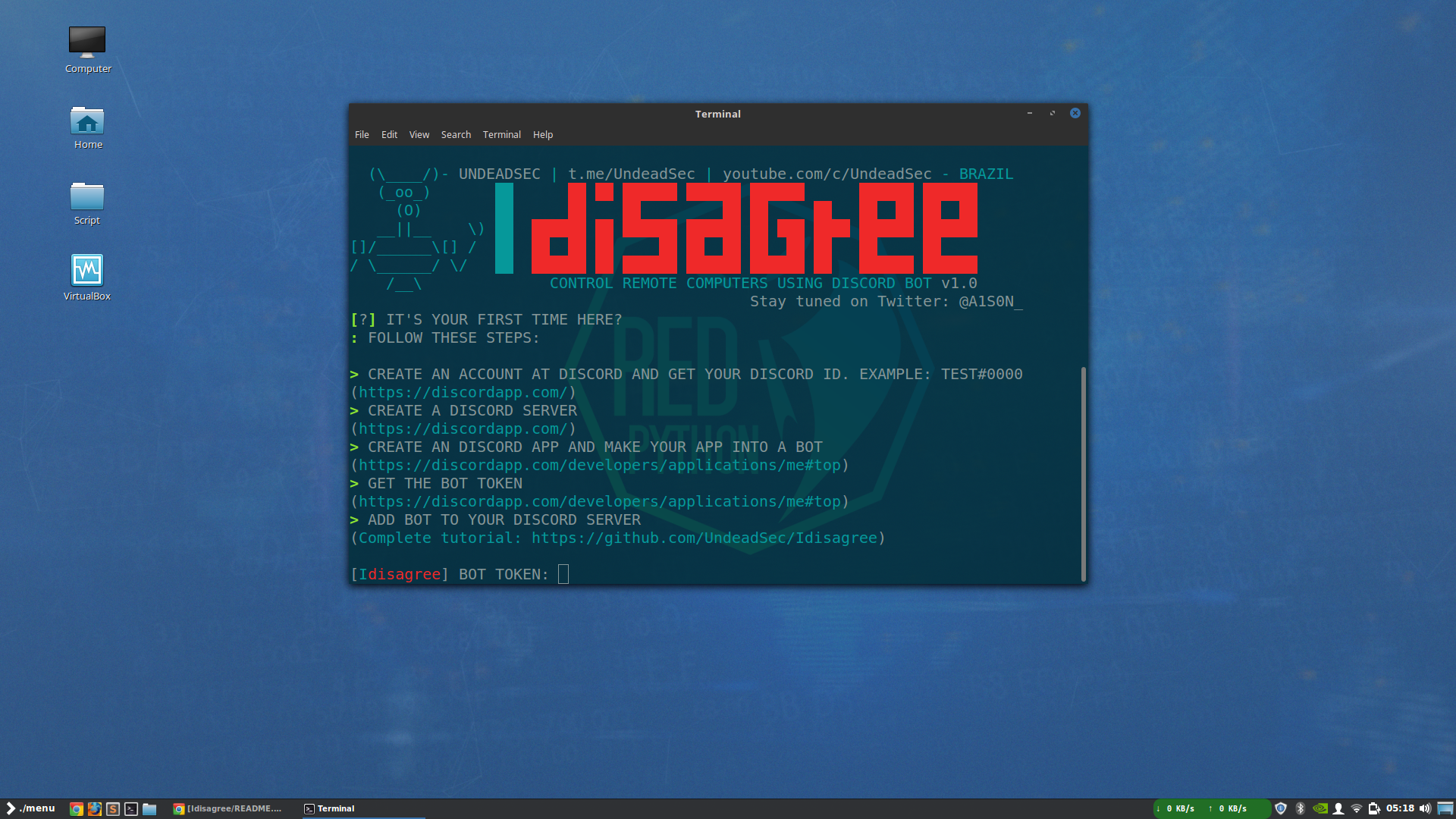Open the Bluetooth tray icon
This screenshot has height=819, width=1456.
point(1300,808)
